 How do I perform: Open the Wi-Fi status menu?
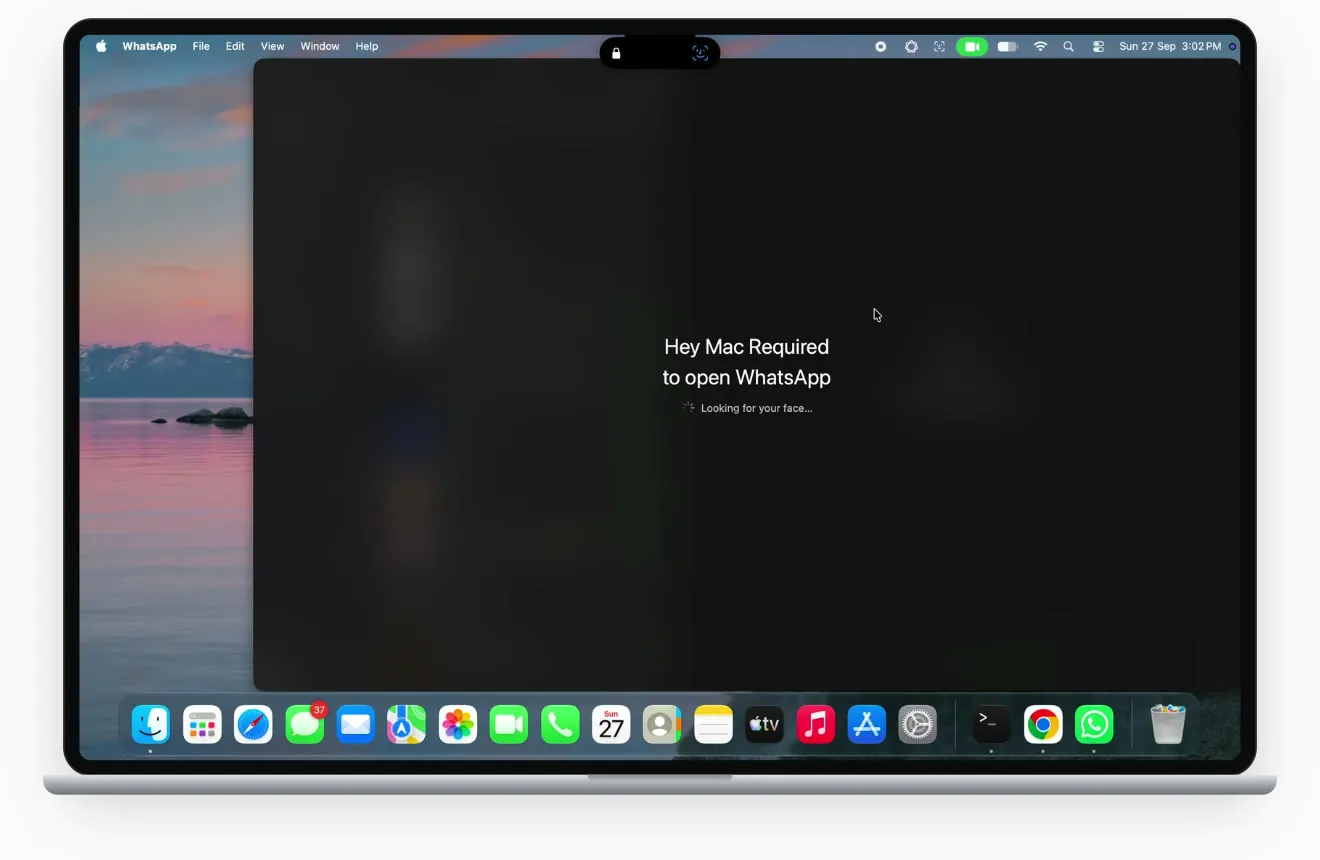1040,46
